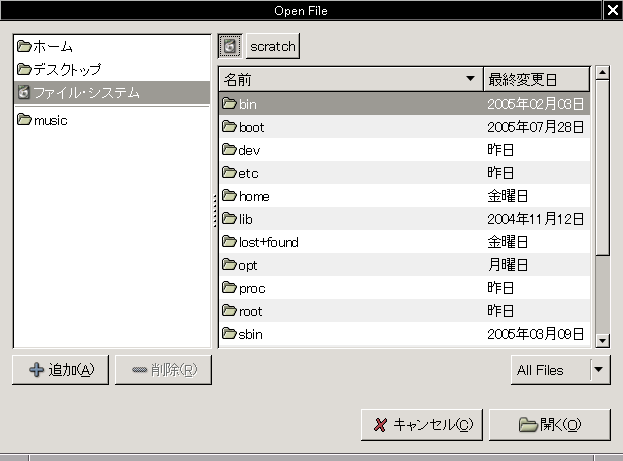Select 昨日 date of root row

click(500, 311)
